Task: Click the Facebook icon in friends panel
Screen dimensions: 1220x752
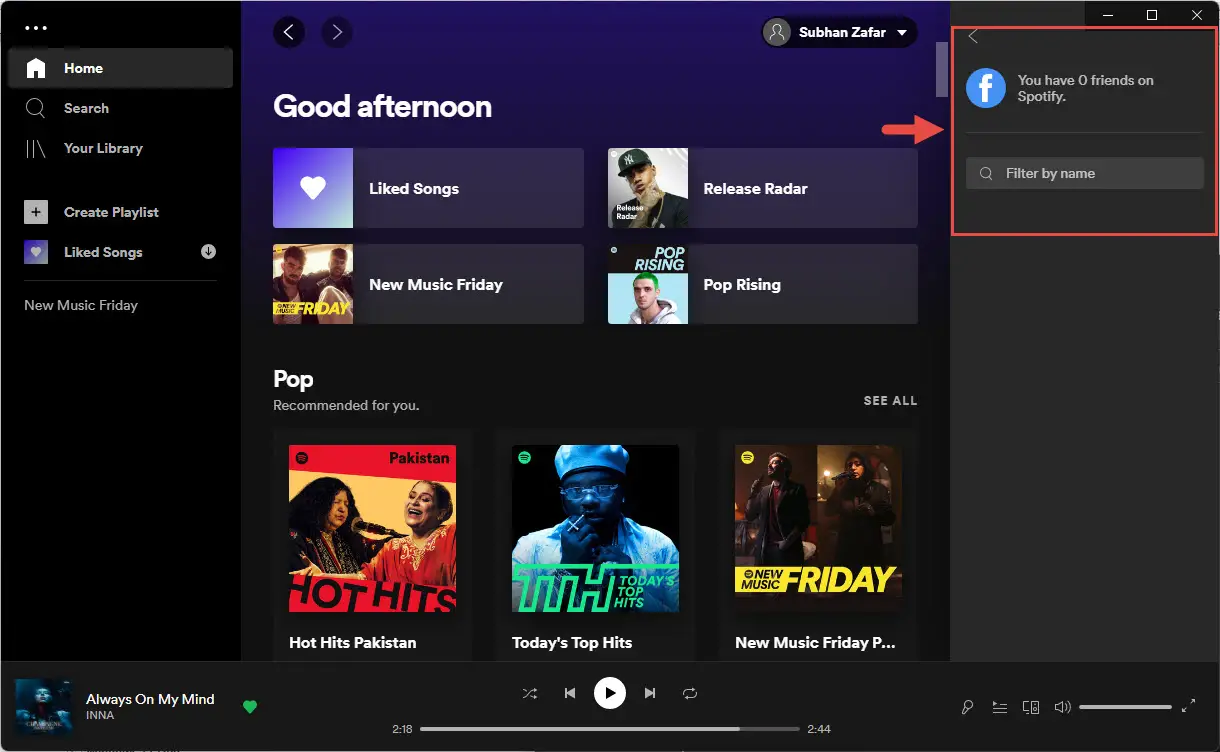Action: pyautogui.click(x=985, y=88)
